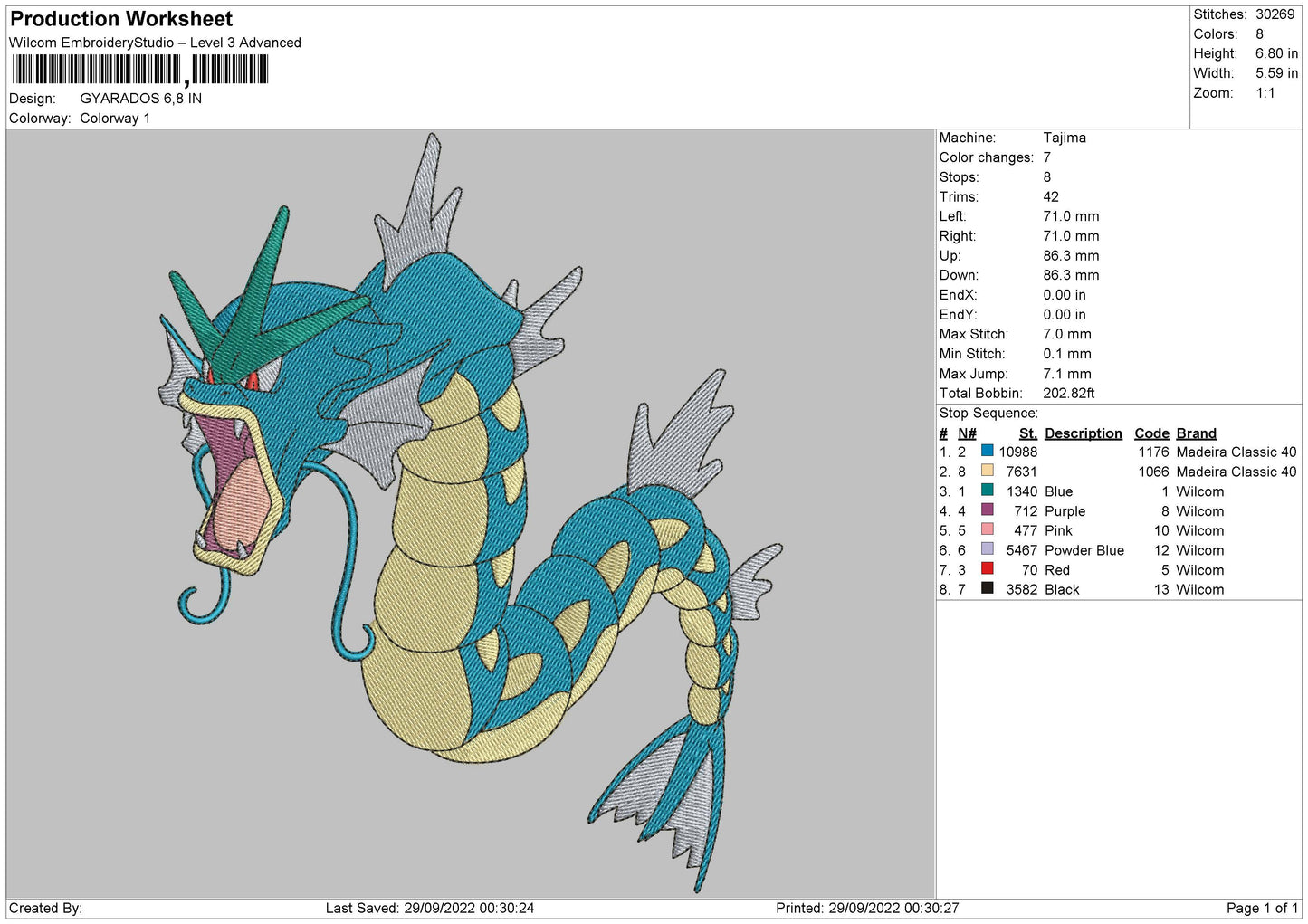Click the black swatch for the Black thread
This screenshot has width=1308, height=924.
click(x=987, y=588)
